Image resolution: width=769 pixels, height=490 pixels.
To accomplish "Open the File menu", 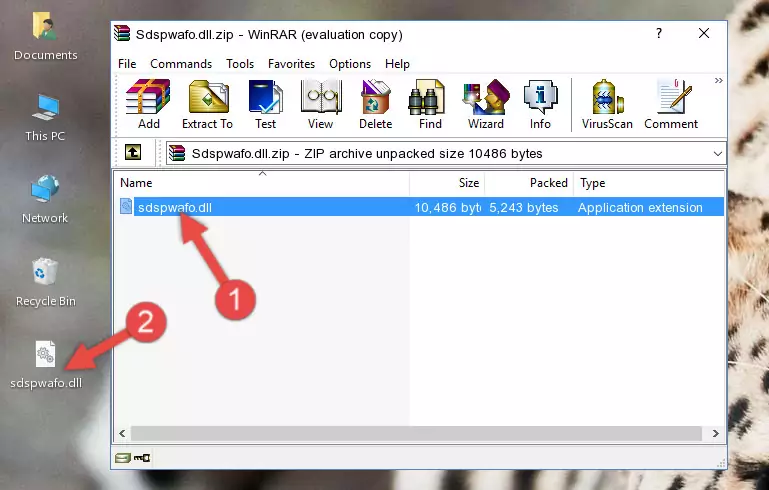I will pos(127,64).
